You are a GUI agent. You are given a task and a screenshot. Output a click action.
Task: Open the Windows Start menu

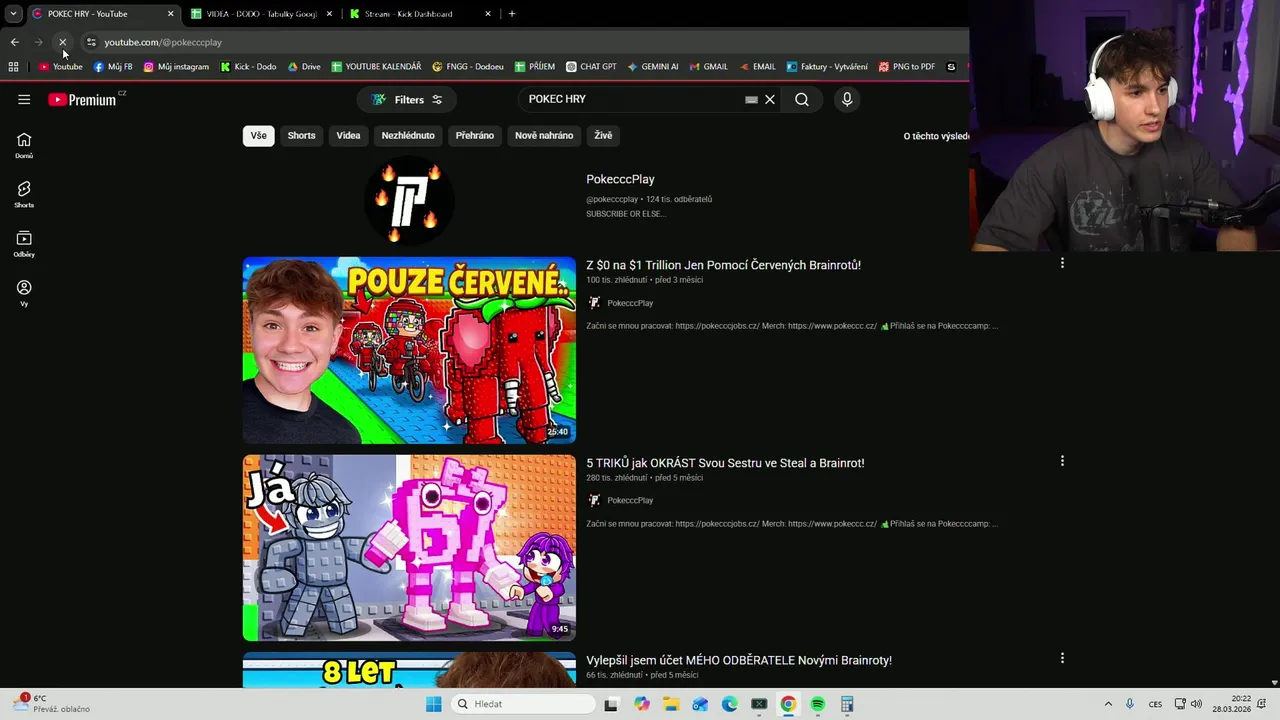(x=433, y=704)
